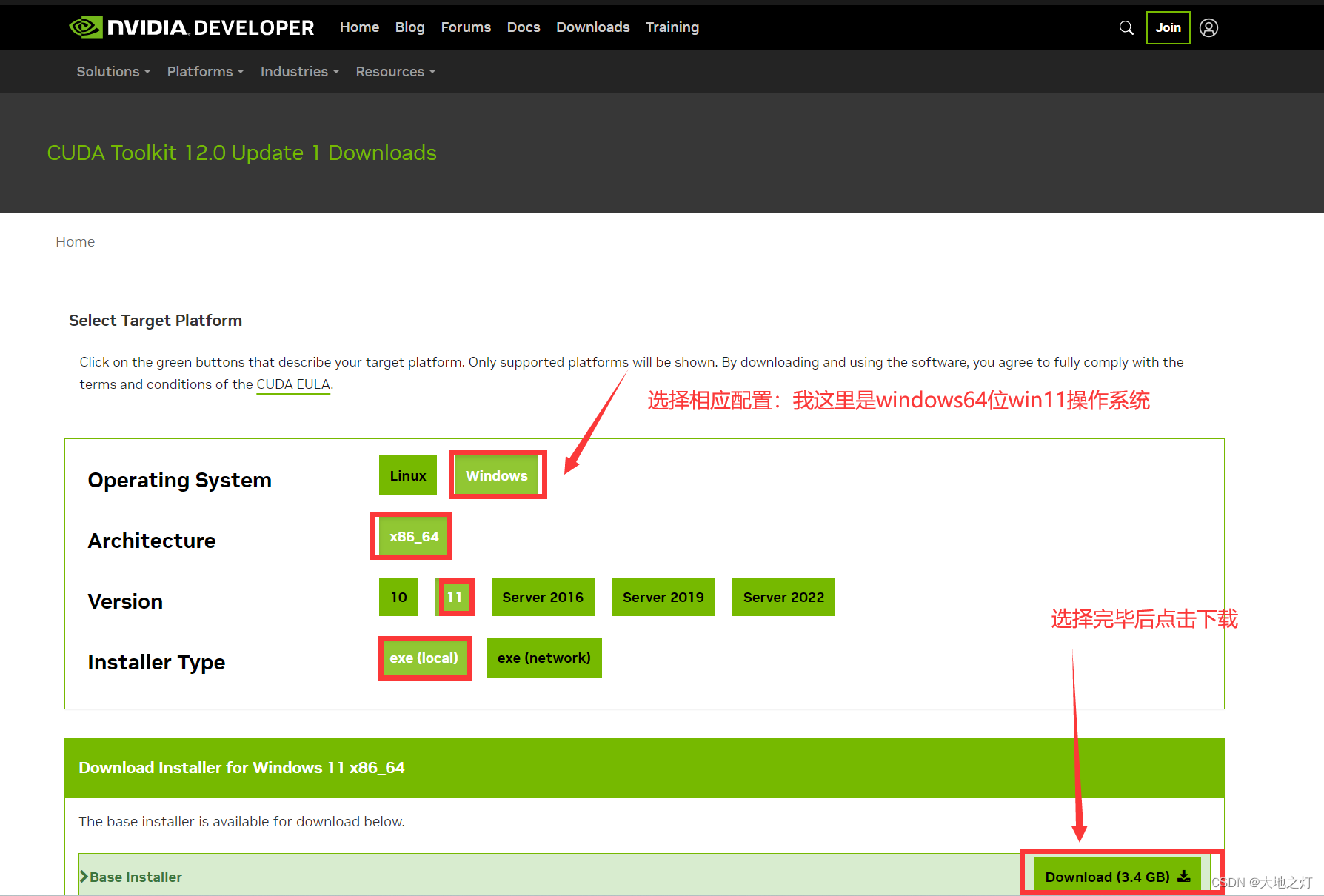
Task: Click the Join button
Action: tap(1168, 27)
